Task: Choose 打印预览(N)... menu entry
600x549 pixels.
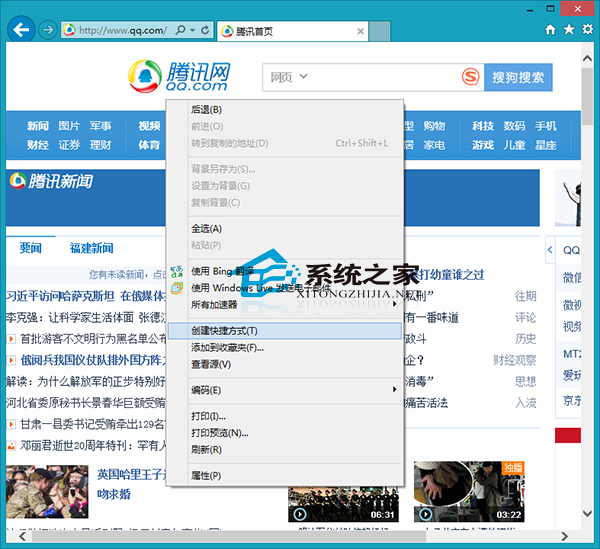Action: coord(285,433)
